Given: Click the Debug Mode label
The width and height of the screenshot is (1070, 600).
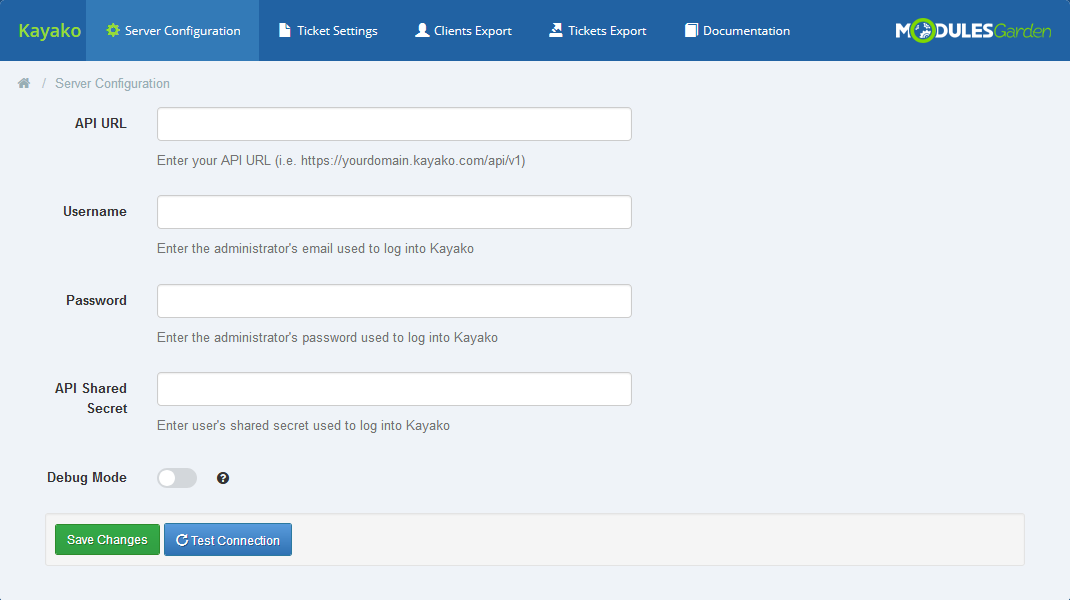Looking at the screenshot, I should point(87,477).
